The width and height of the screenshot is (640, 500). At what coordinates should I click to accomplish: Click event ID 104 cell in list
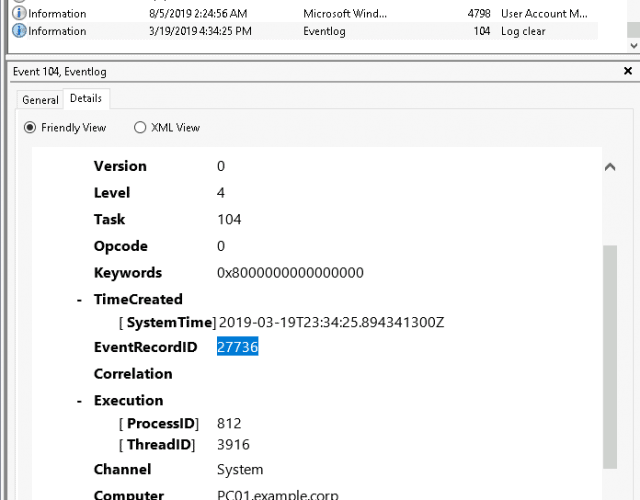click(482, 31)
